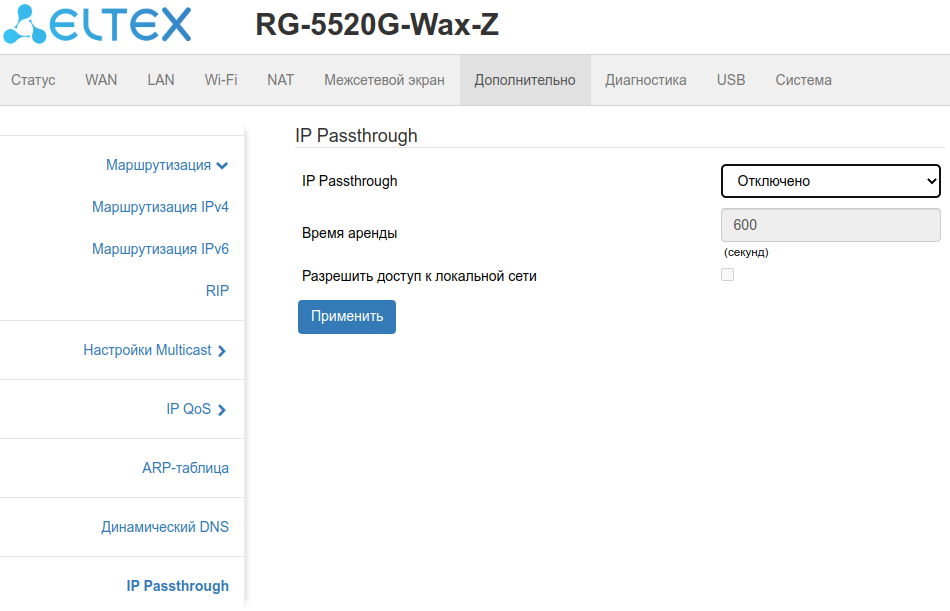Select the Дополнительно tab
The width and height of the screenshot is (950, 611).
click(525, 80)
